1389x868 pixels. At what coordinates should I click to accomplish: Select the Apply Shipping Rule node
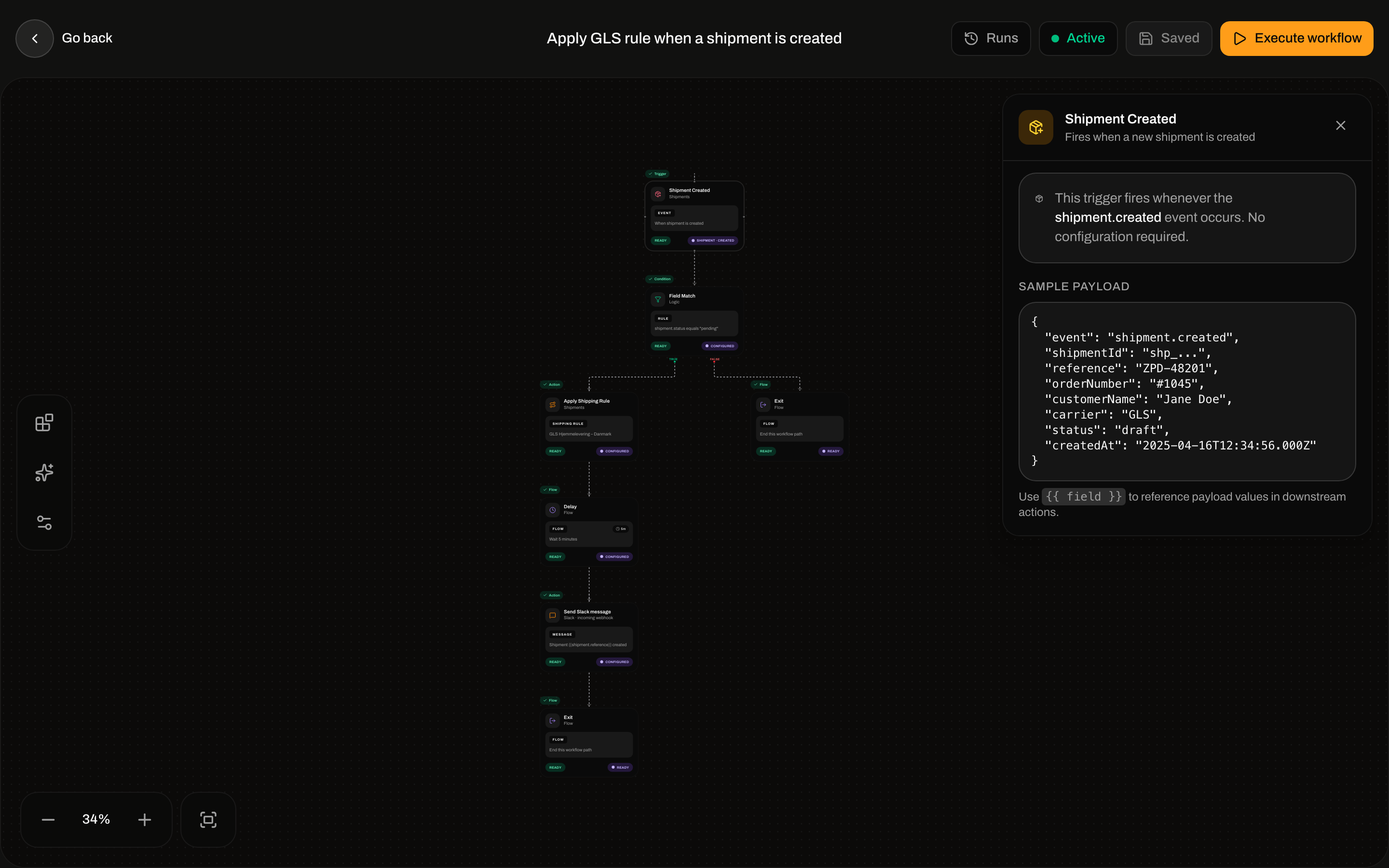point(589,427)
